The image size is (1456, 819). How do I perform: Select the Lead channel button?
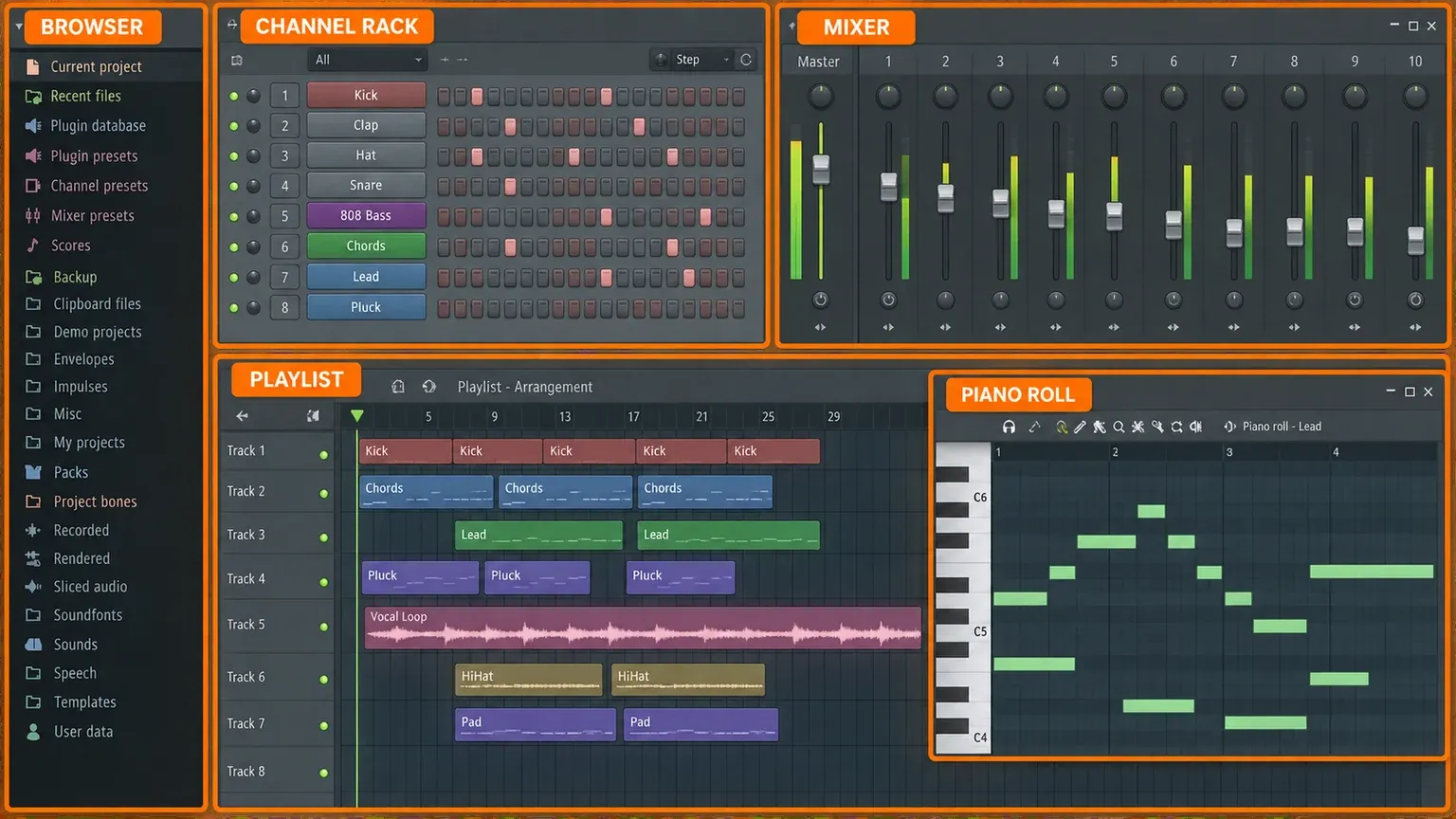(x=366, y=277)
